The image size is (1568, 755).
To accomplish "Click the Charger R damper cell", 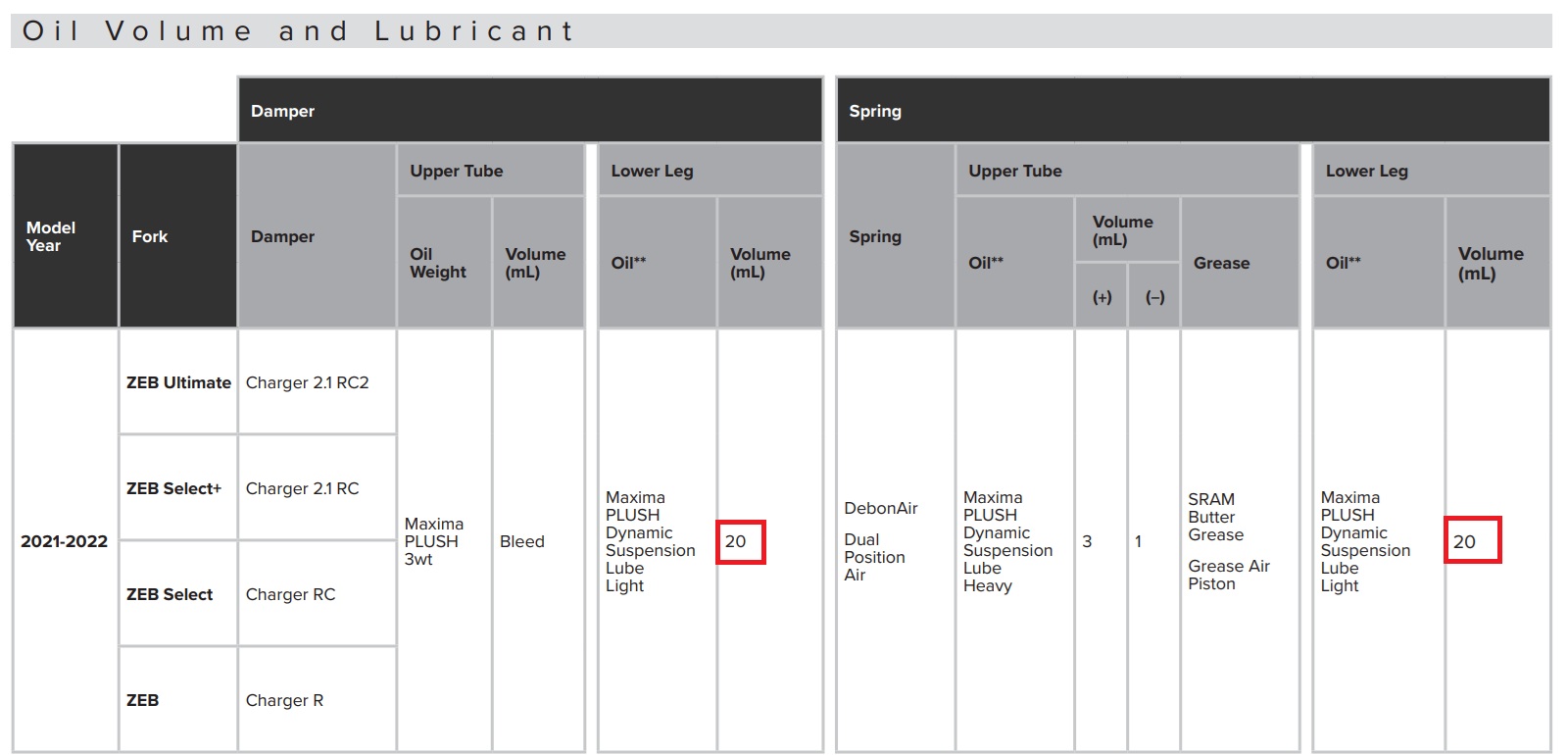I will coord(317,700).
